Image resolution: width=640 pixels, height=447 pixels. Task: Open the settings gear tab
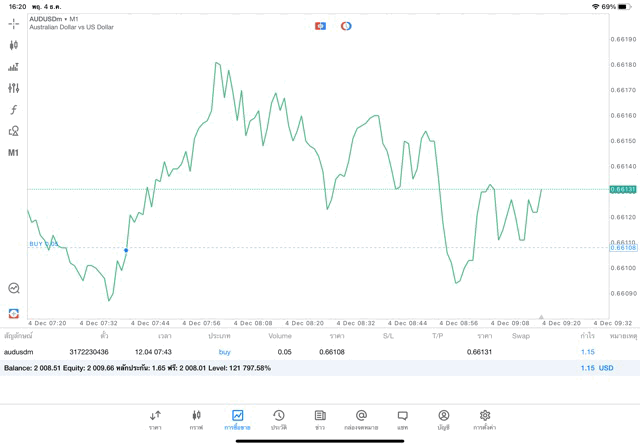pyautogui.click(x=485, y=420)
